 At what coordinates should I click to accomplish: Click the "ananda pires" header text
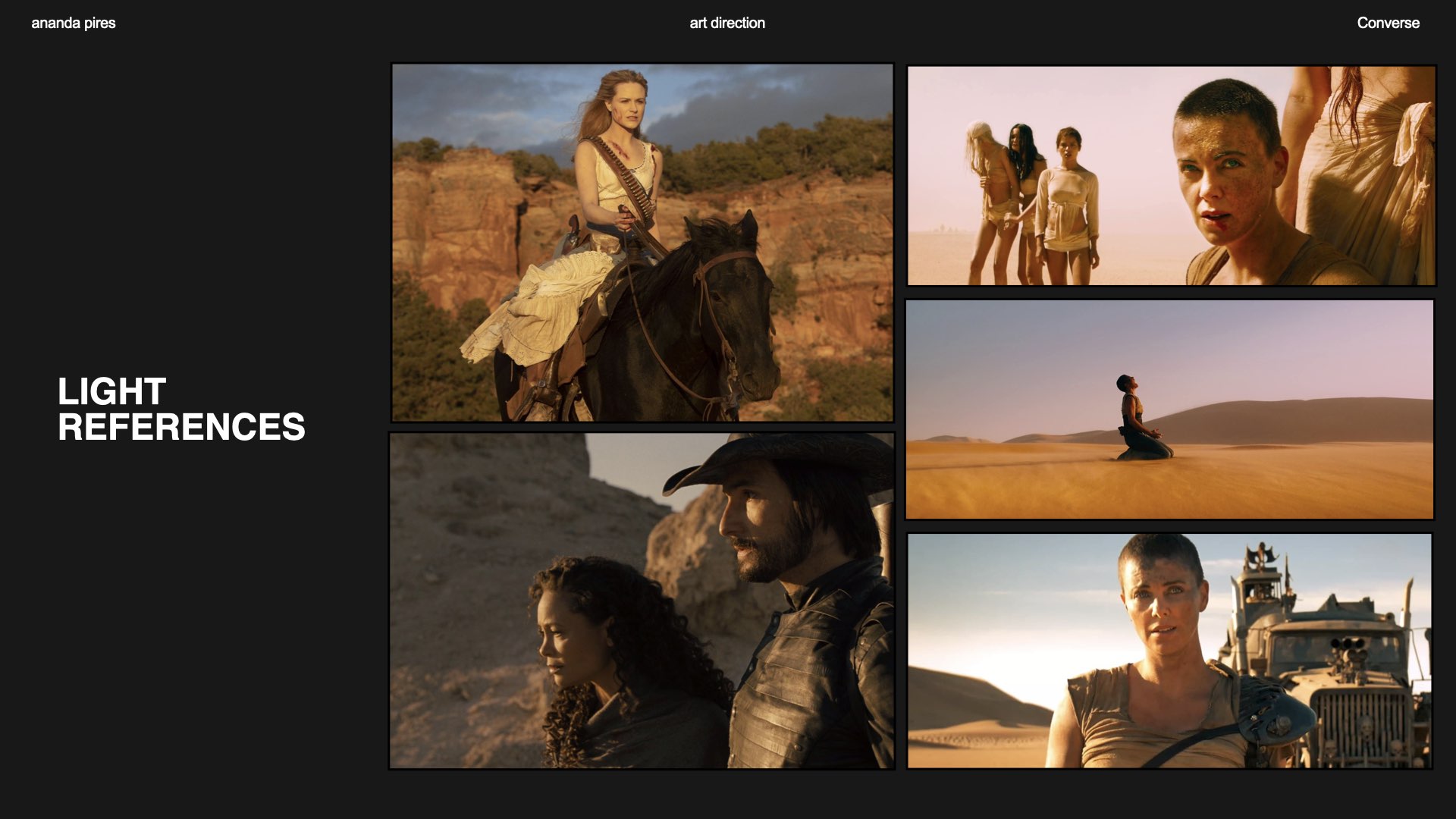point(74,23)
